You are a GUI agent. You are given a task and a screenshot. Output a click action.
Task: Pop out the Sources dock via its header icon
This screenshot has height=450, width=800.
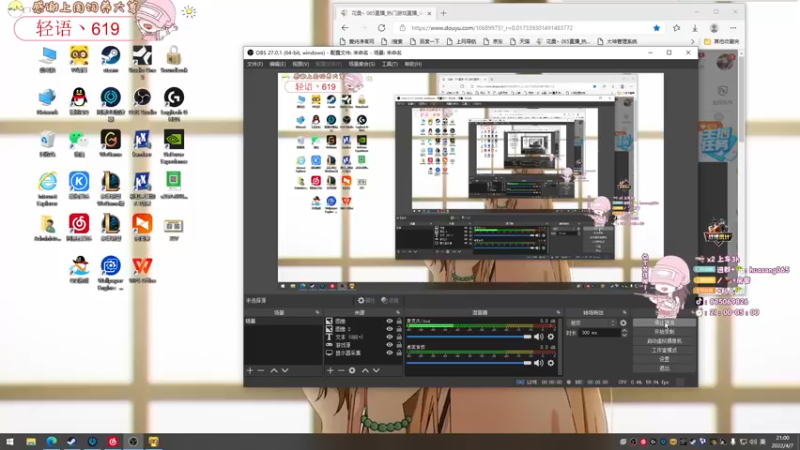click(398, 312)
